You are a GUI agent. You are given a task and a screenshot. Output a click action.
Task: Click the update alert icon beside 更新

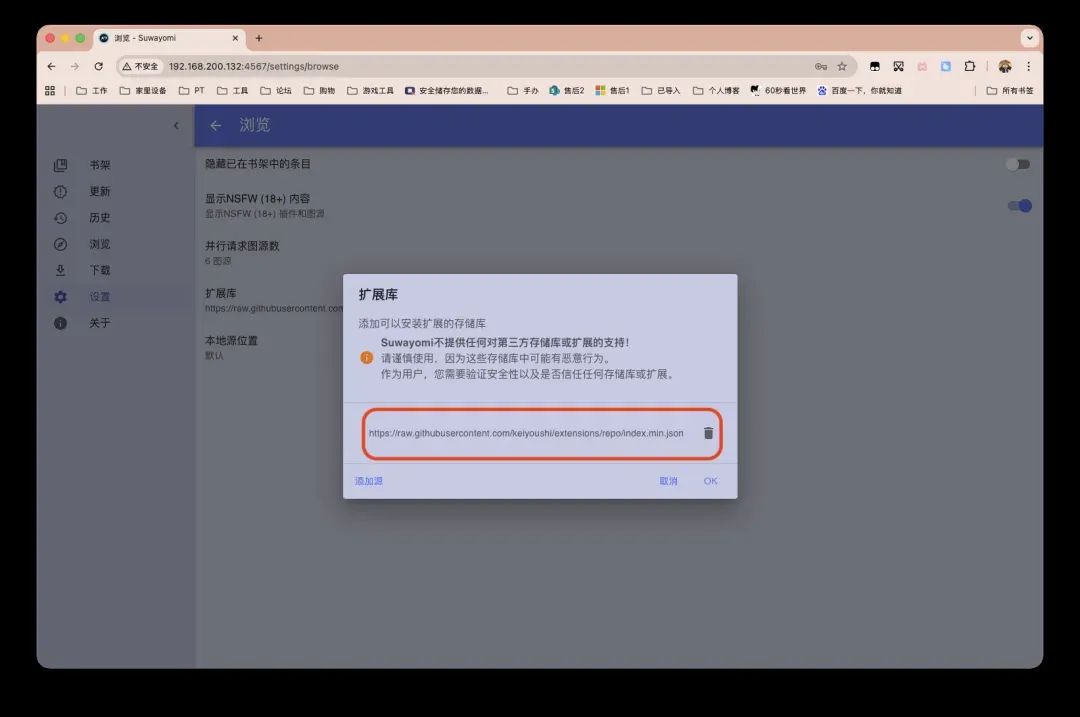pyautogui.click(x=61, y=191)
